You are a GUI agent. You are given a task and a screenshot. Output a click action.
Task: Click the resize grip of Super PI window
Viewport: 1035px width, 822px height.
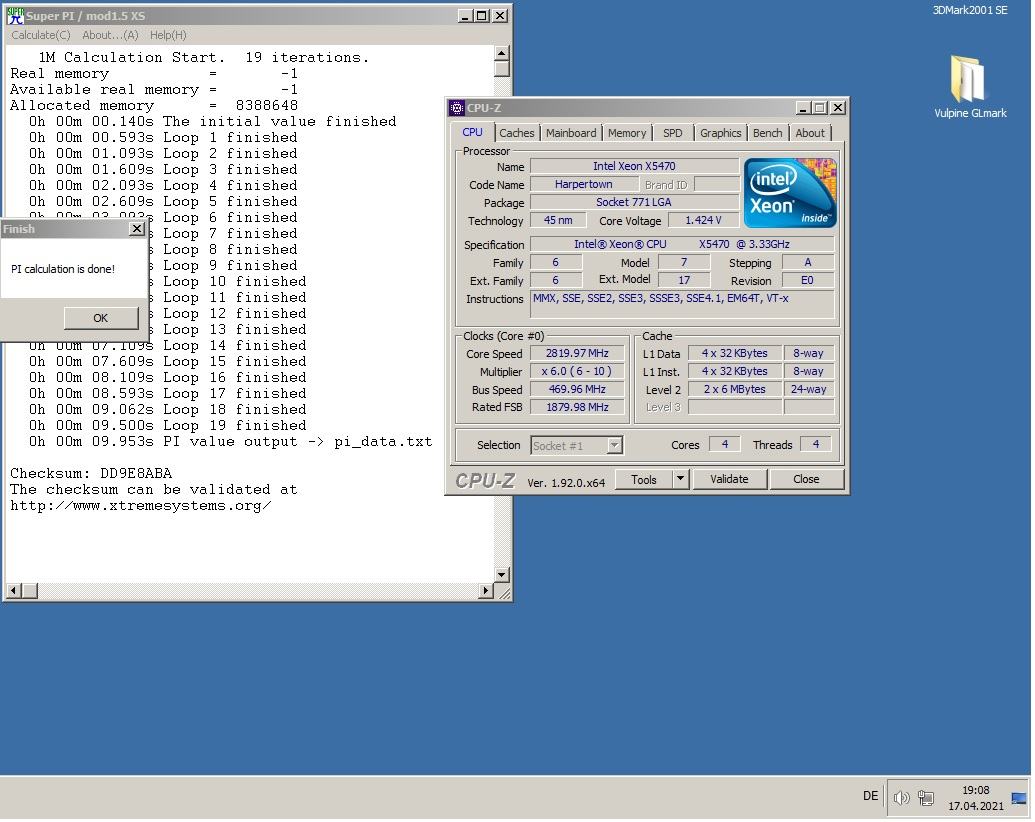pyautogui.click(x=504, y=593)
